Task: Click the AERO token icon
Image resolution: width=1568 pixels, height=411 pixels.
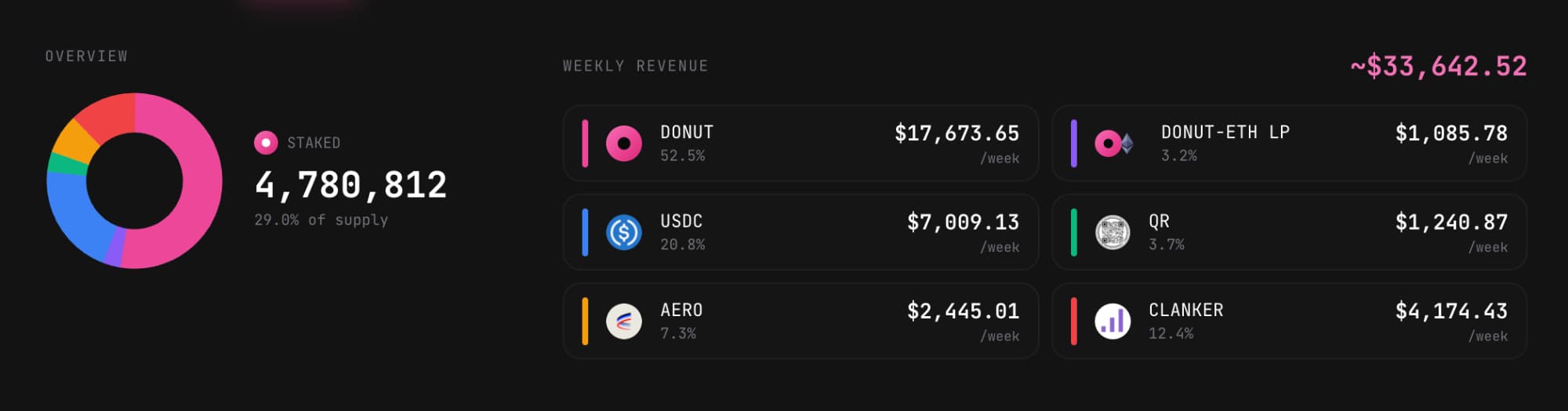Action: click(x=624, y=321)
